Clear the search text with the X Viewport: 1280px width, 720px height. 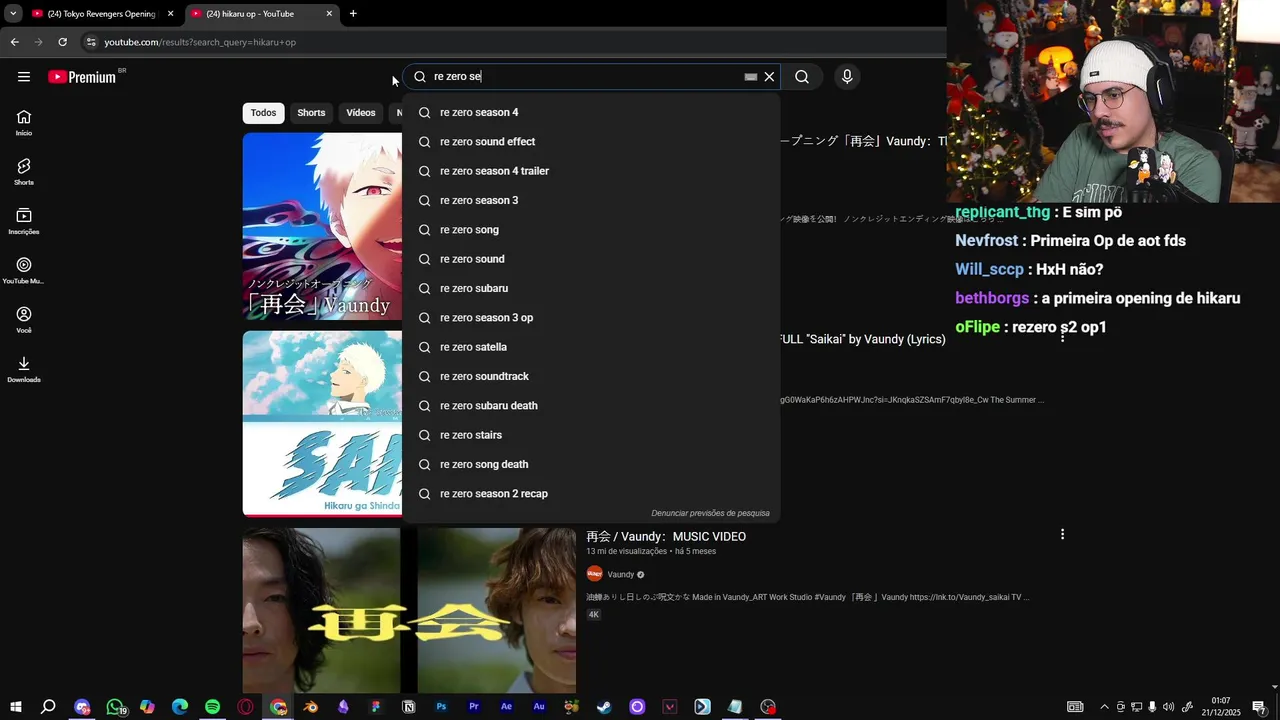tap(769, 77)
